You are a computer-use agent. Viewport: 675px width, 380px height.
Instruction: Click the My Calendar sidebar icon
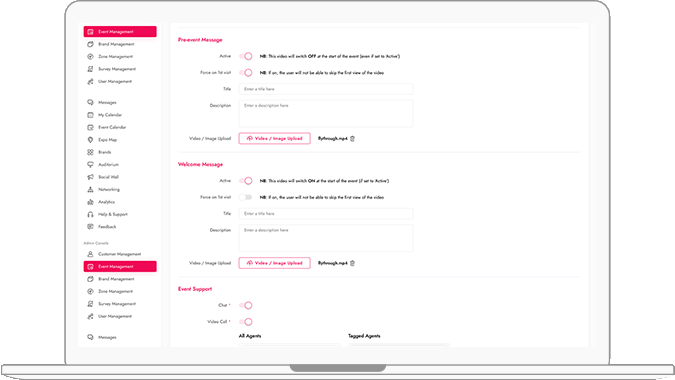[x=90, y=115]
